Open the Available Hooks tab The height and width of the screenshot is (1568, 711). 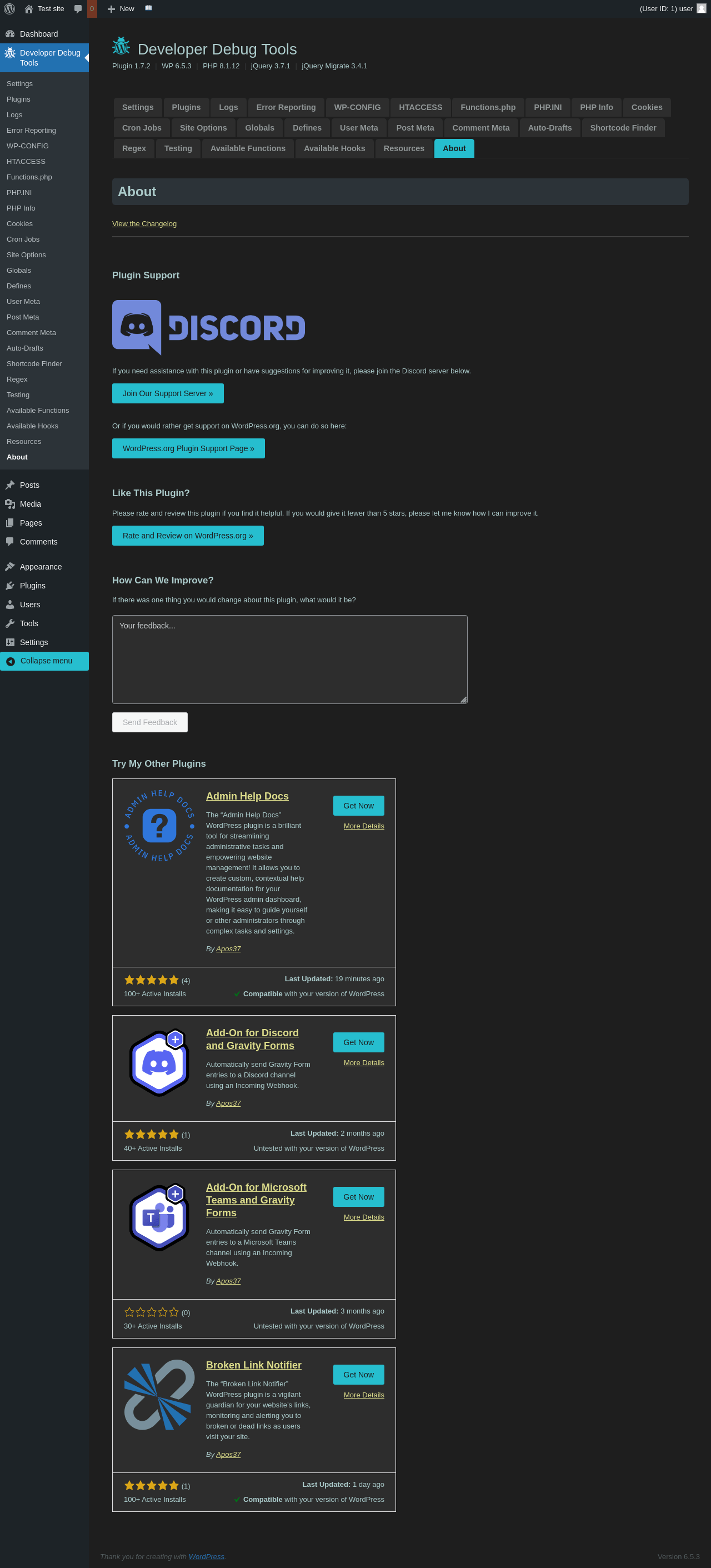click(x=334, y=148)
